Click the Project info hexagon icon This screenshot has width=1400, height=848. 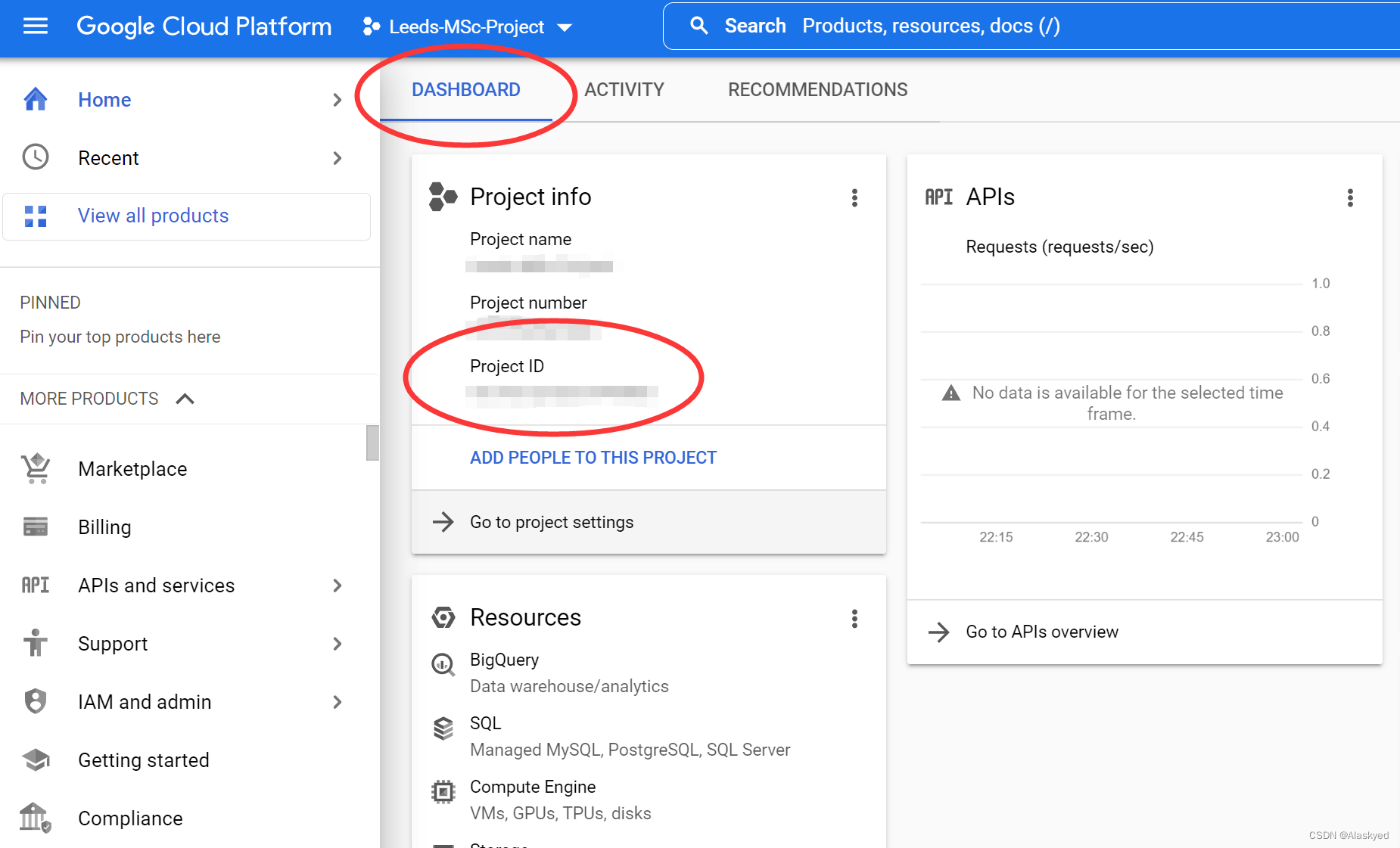pyautogui.click(x=443, y=197)
